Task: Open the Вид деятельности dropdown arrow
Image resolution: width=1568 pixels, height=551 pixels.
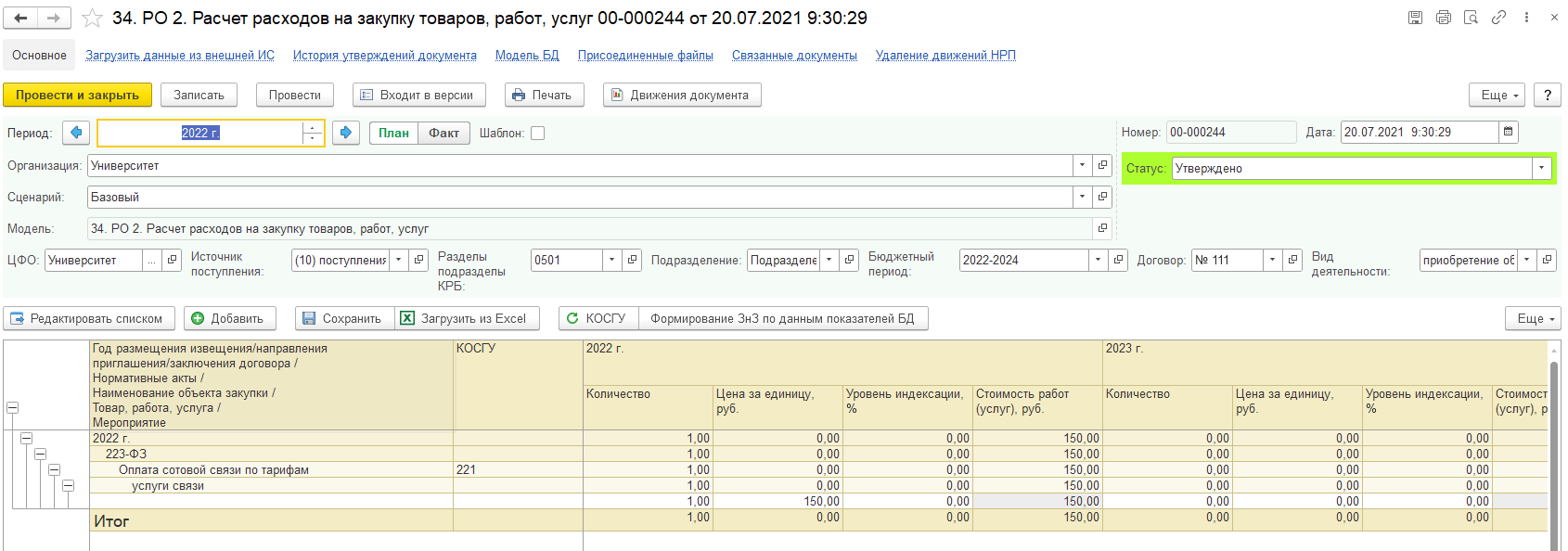Action: pyautogui.click(x=1527, y=260)
